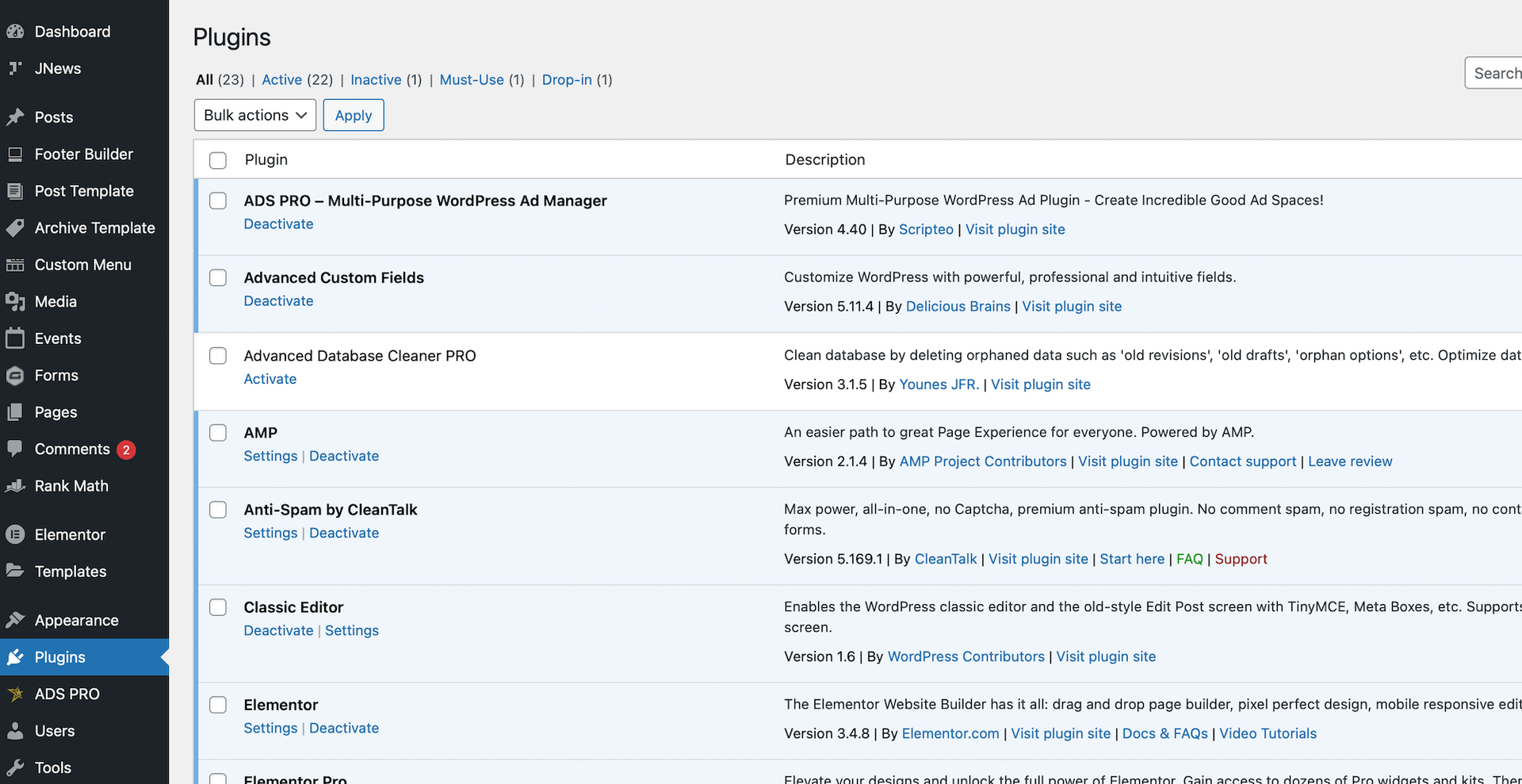Screen dimensions: 1522x784
Task: Click the Media icon in sidebar
Action: click(15, 302)
